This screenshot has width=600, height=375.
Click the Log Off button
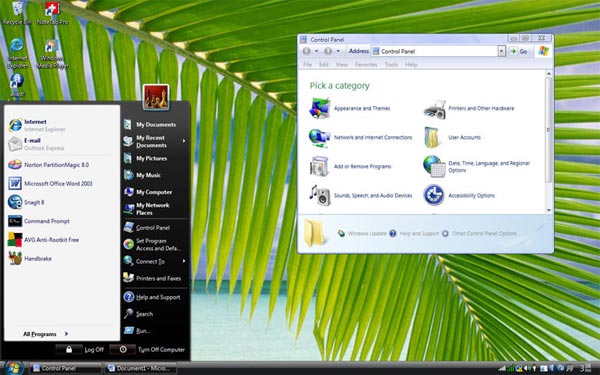pos(80,349)
